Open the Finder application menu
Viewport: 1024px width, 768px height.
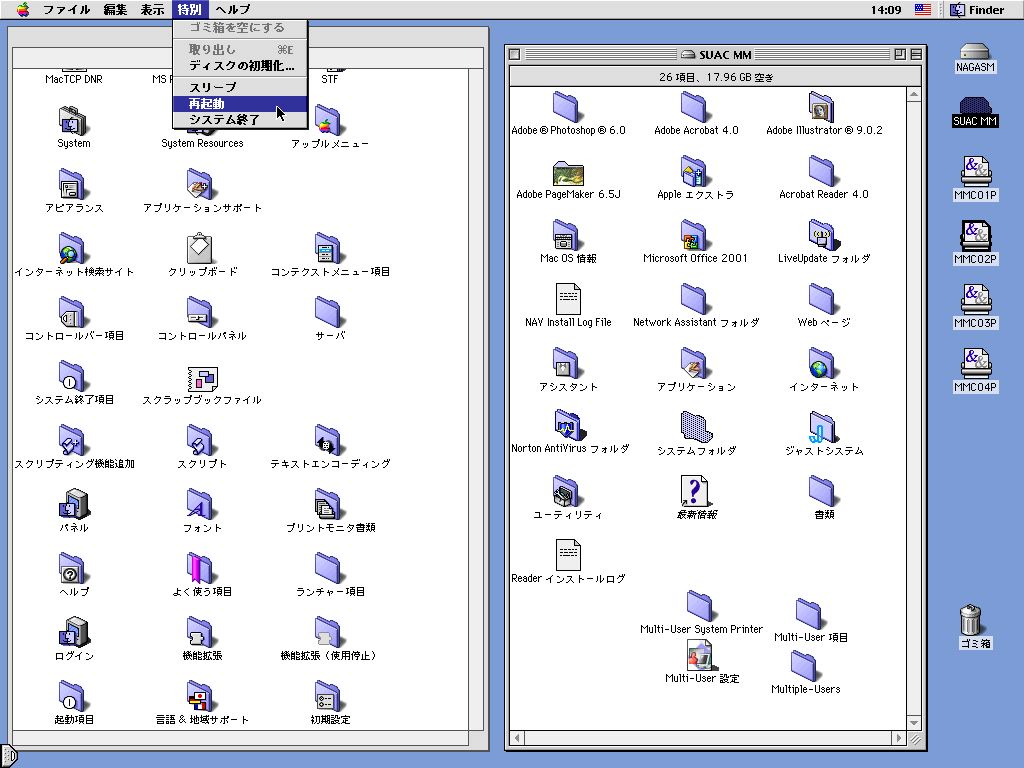977,10
